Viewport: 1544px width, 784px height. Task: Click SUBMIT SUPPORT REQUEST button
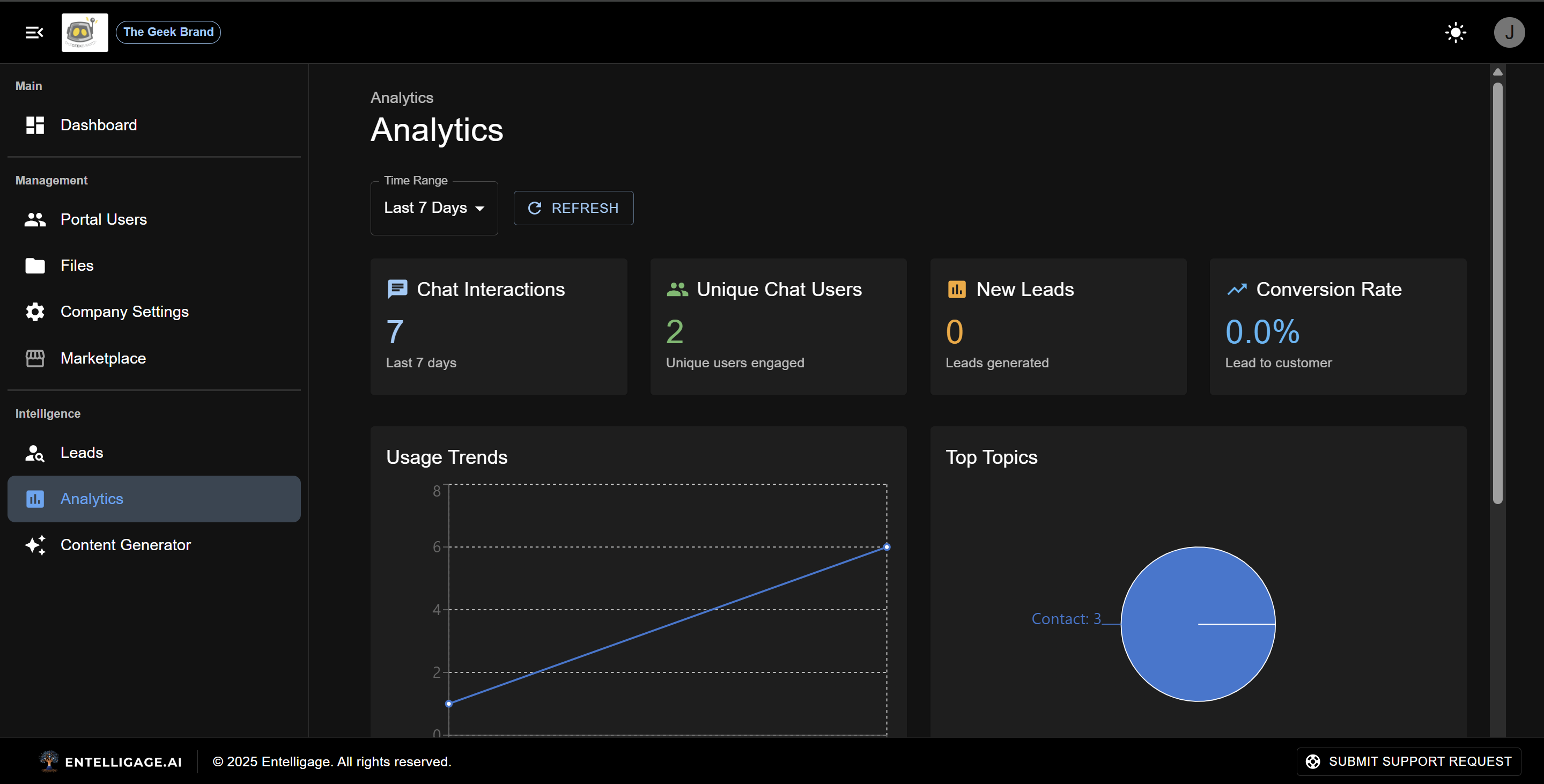1408,761
